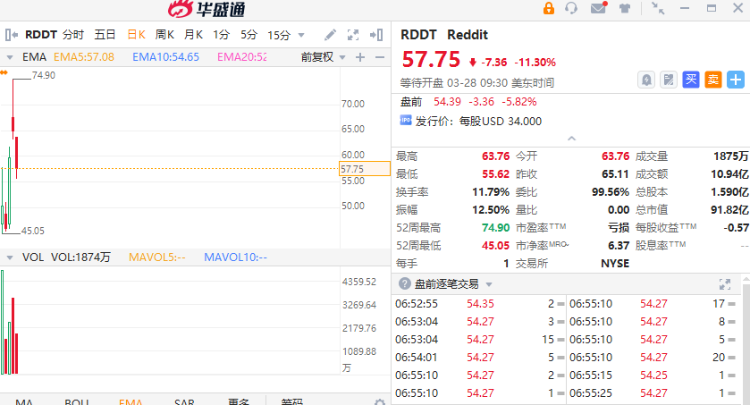Click the 74.90 high label on chart

44,75
